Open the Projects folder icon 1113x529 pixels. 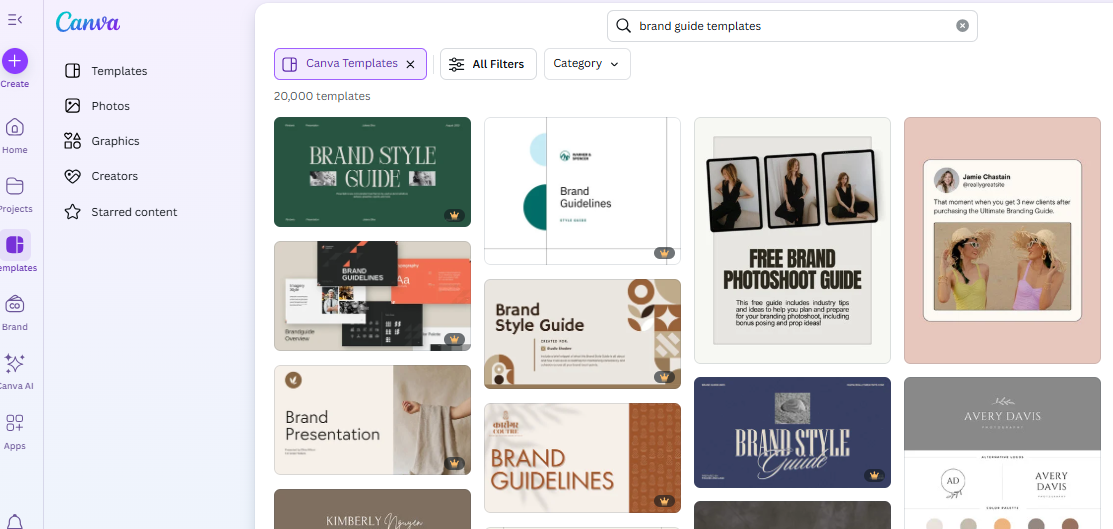click(x=15, y=187)
